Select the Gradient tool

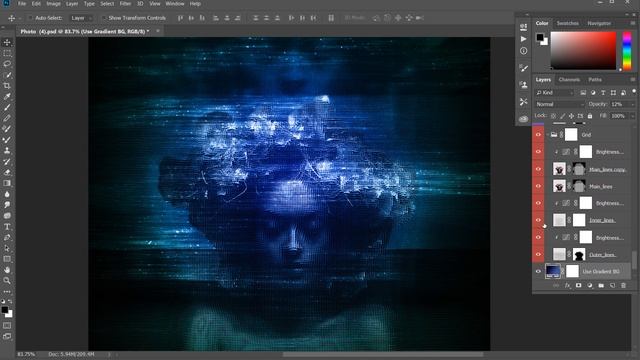click(7, 183)
